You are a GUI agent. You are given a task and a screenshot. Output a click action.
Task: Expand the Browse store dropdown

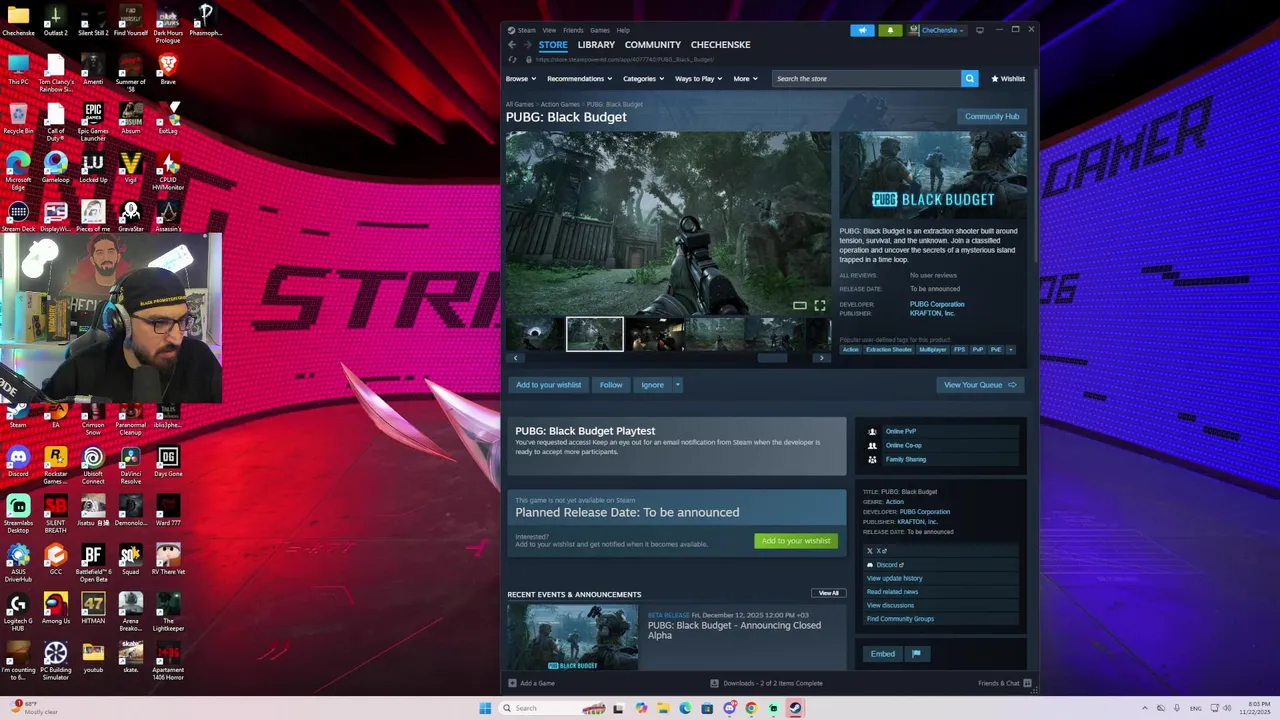[521, 78]
